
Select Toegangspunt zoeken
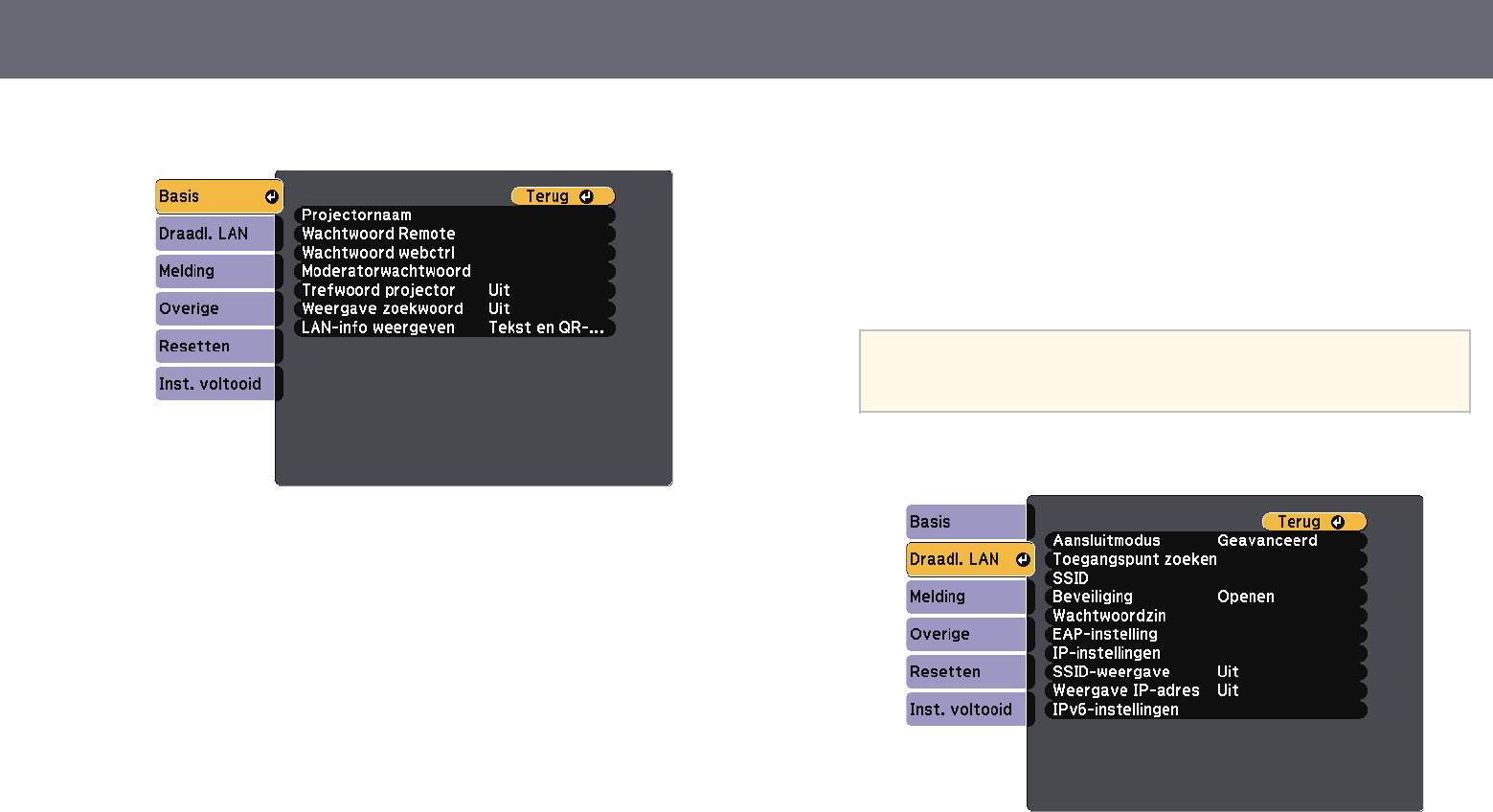[x=1205, y=559]
